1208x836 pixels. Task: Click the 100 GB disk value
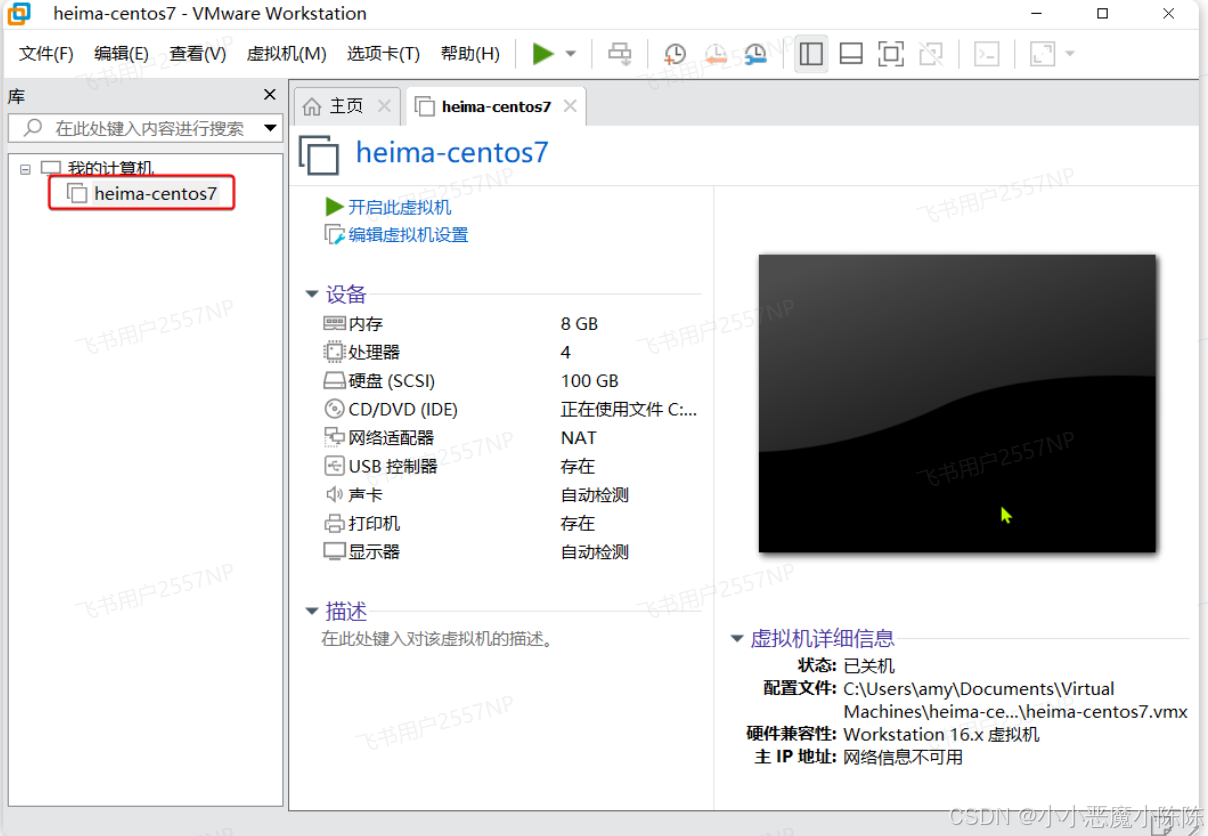(590, 381)
